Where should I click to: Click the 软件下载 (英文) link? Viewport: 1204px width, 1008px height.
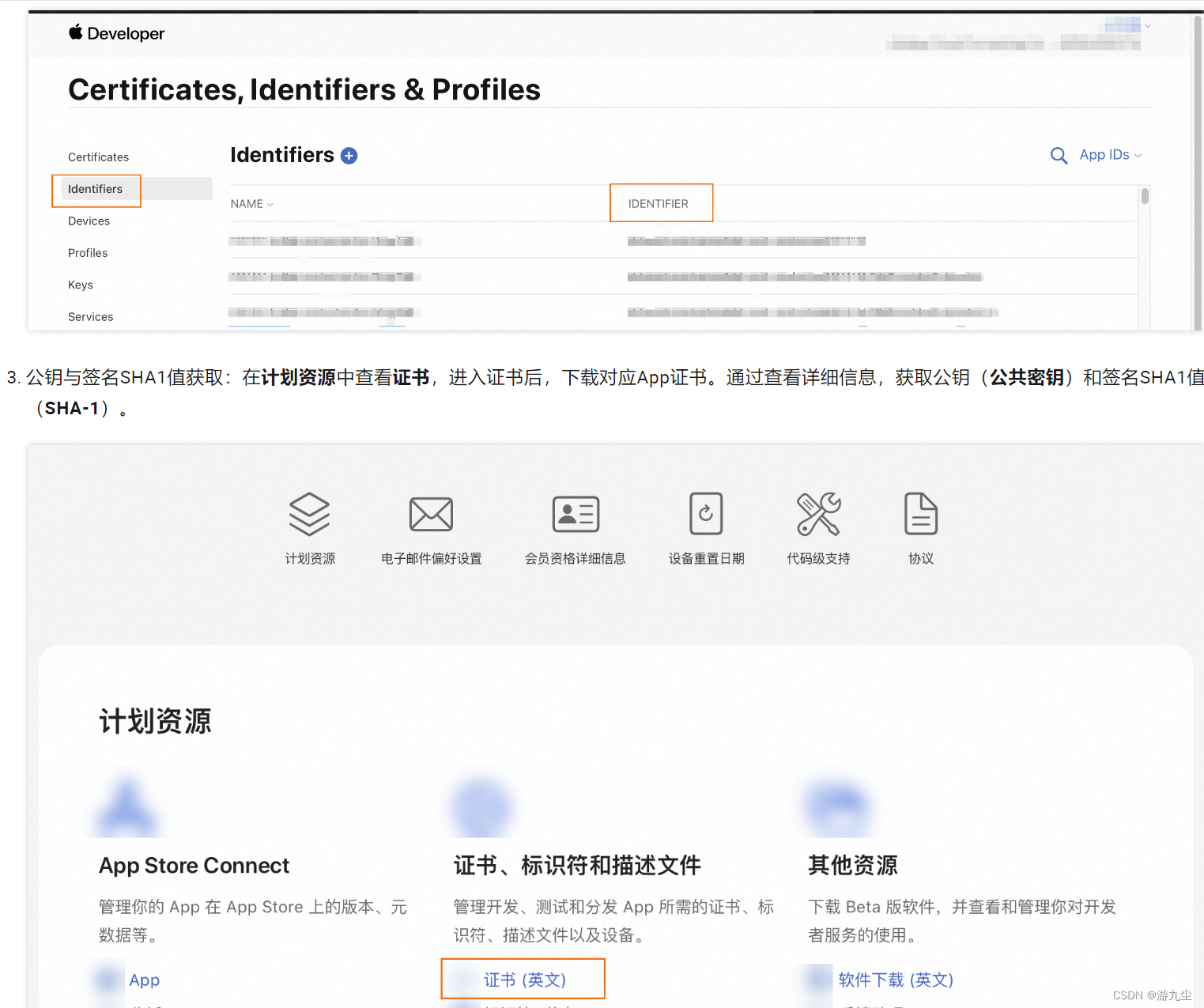(896, 980)
